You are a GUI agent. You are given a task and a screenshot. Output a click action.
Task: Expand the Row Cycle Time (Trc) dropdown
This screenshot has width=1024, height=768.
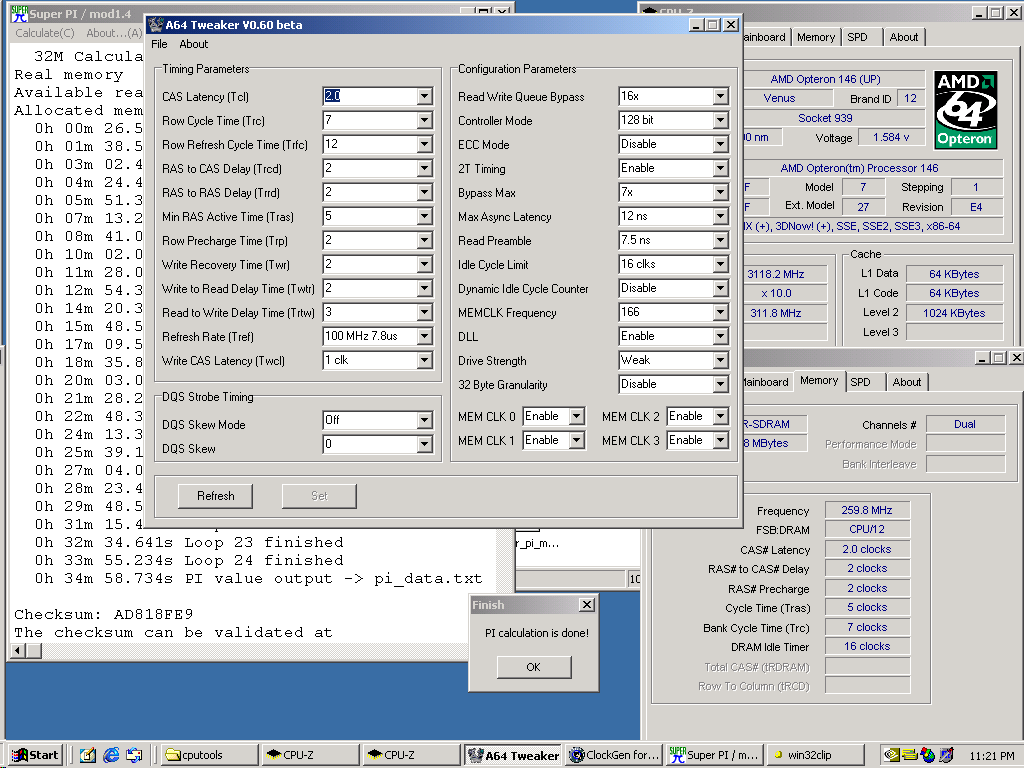(424, 121)
